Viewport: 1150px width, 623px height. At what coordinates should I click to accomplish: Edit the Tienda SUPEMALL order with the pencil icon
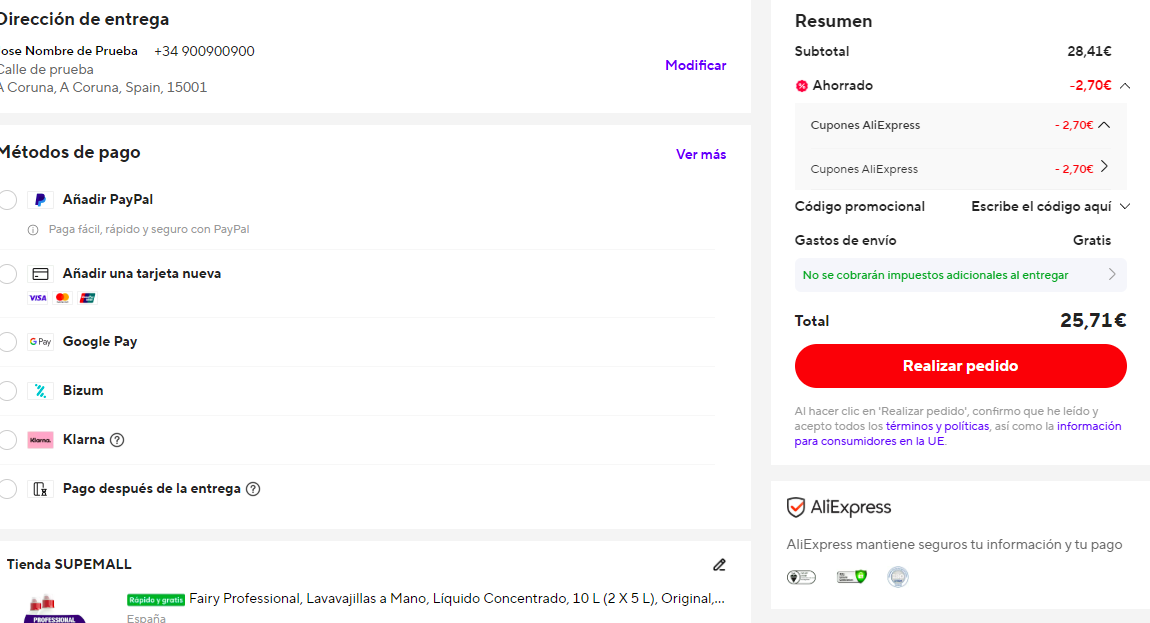[719, 564]
